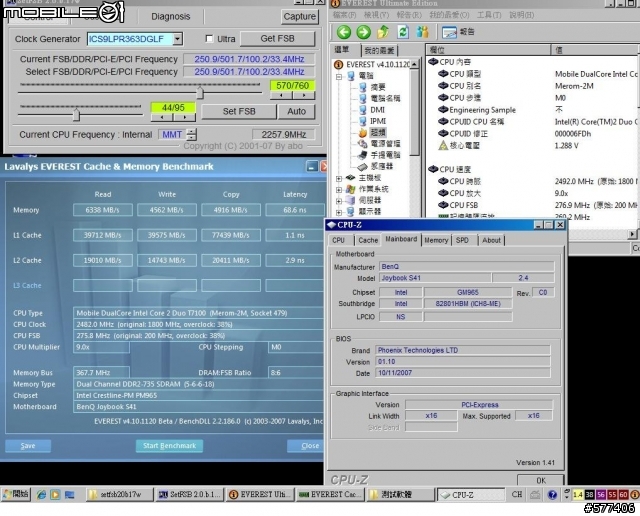Switch to the About tab in CPU-Z
640x516 pixels.
[491, 240]
